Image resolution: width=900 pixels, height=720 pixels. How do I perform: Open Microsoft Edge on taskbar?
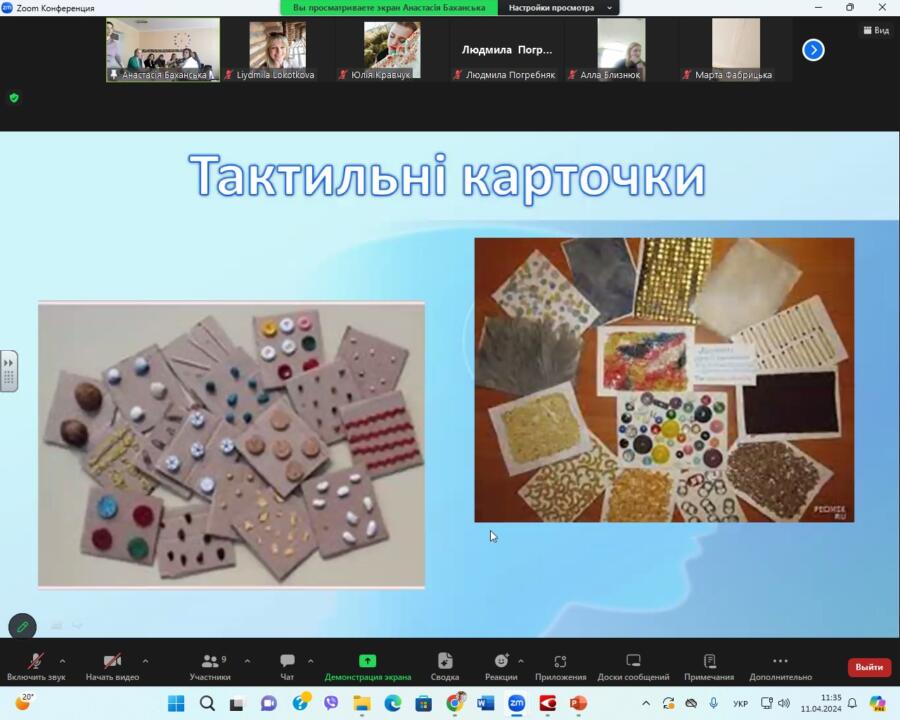393,703
